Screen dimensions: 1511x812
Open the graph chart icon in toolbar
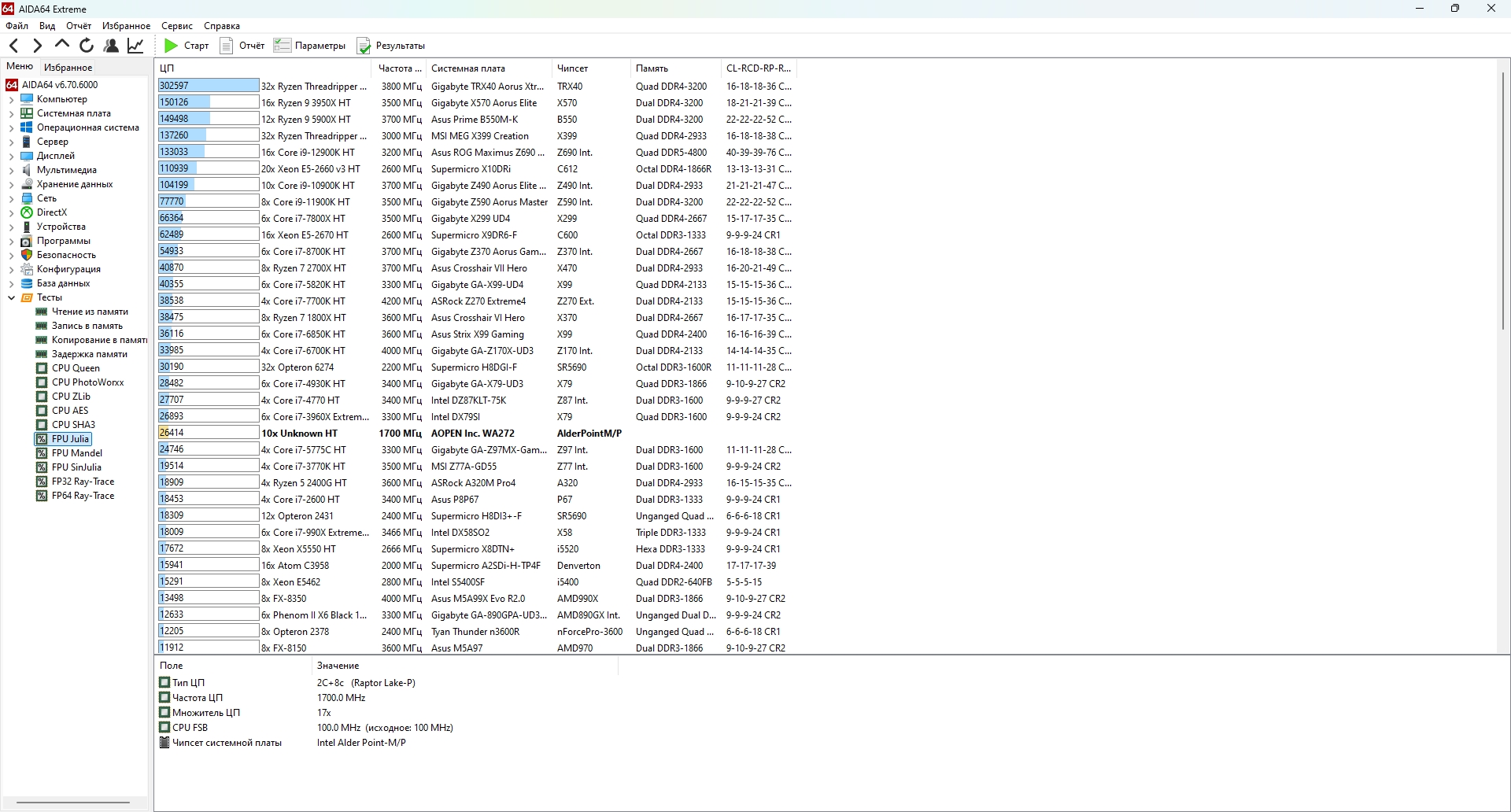pyautogui.click(x=135, y=46)
